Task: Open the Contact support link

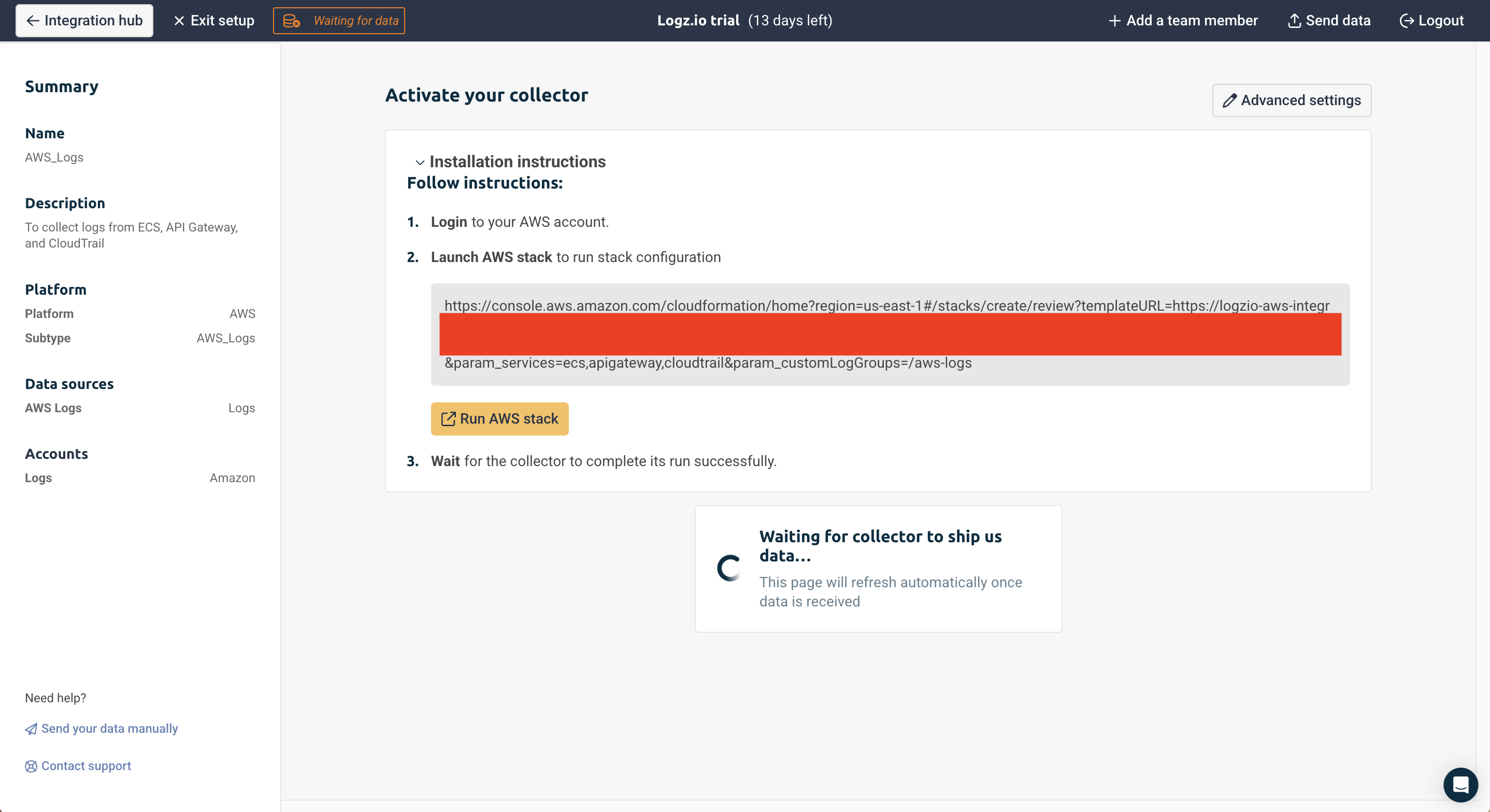Action: (x=85, y=766)
